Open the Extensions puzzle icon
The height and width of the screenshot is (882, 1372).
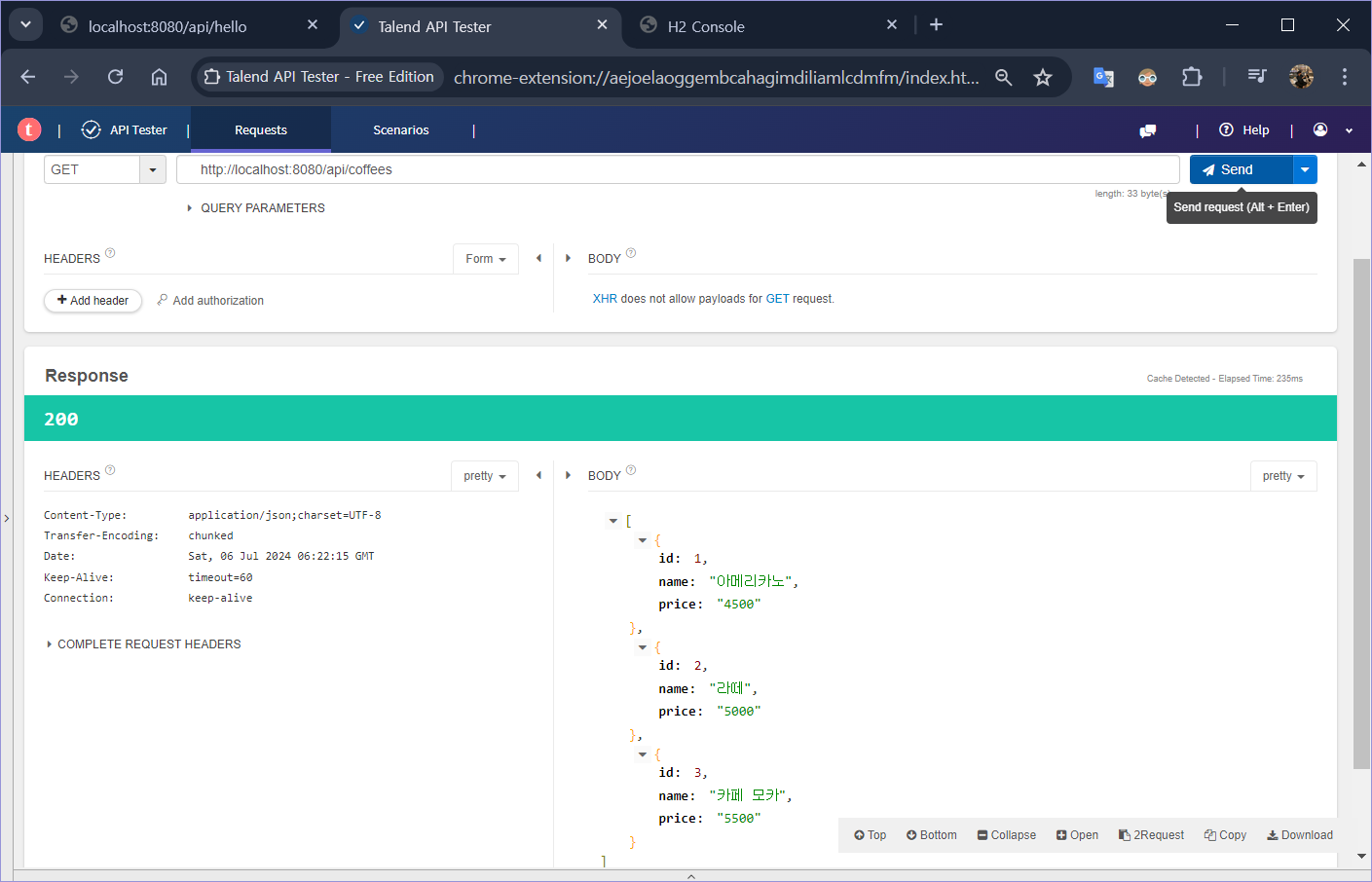point(1192,77)
